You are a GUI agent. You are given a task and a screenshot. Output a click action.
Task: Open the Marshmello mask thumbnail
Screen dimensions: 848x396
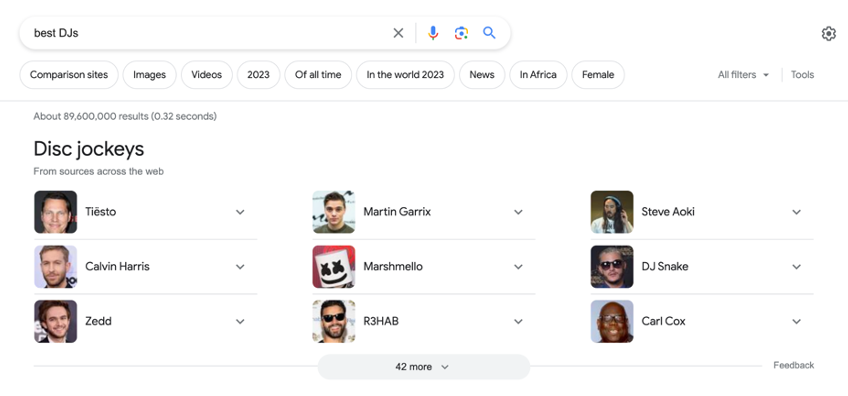334,267
